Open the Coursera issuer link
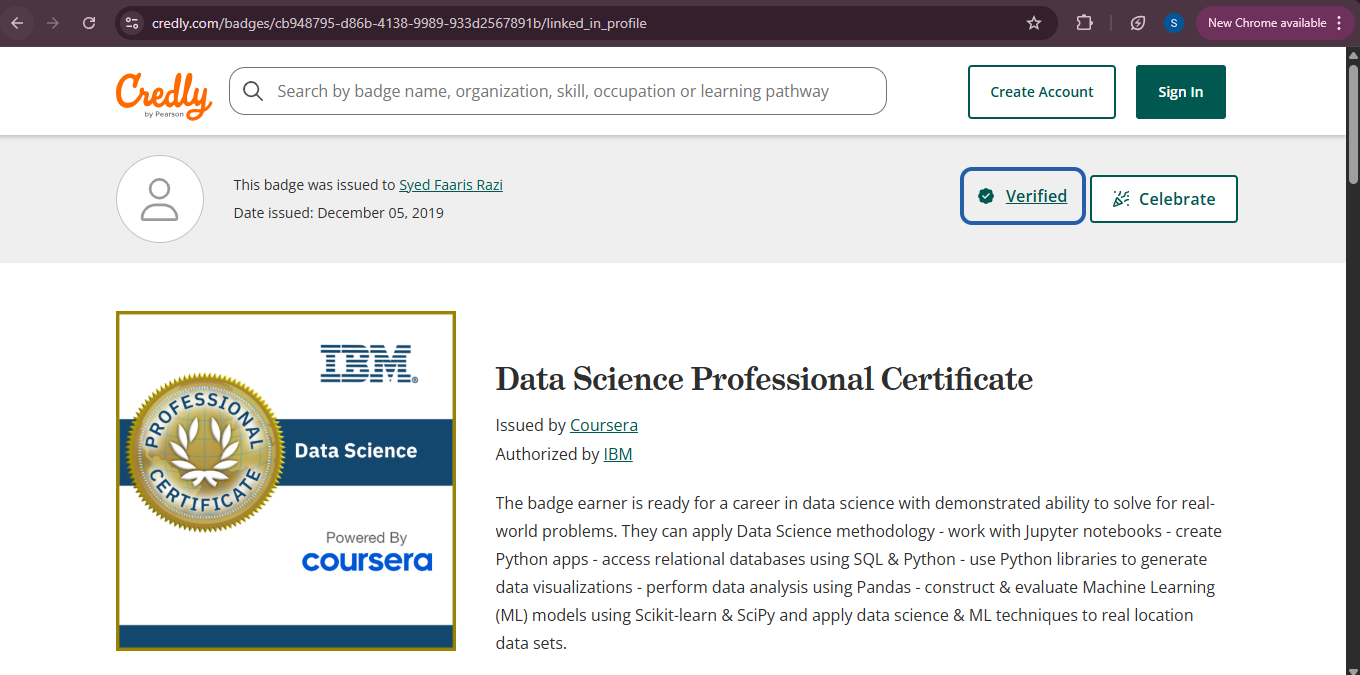This screenshot has height=675, width=1360. point(604,425)
